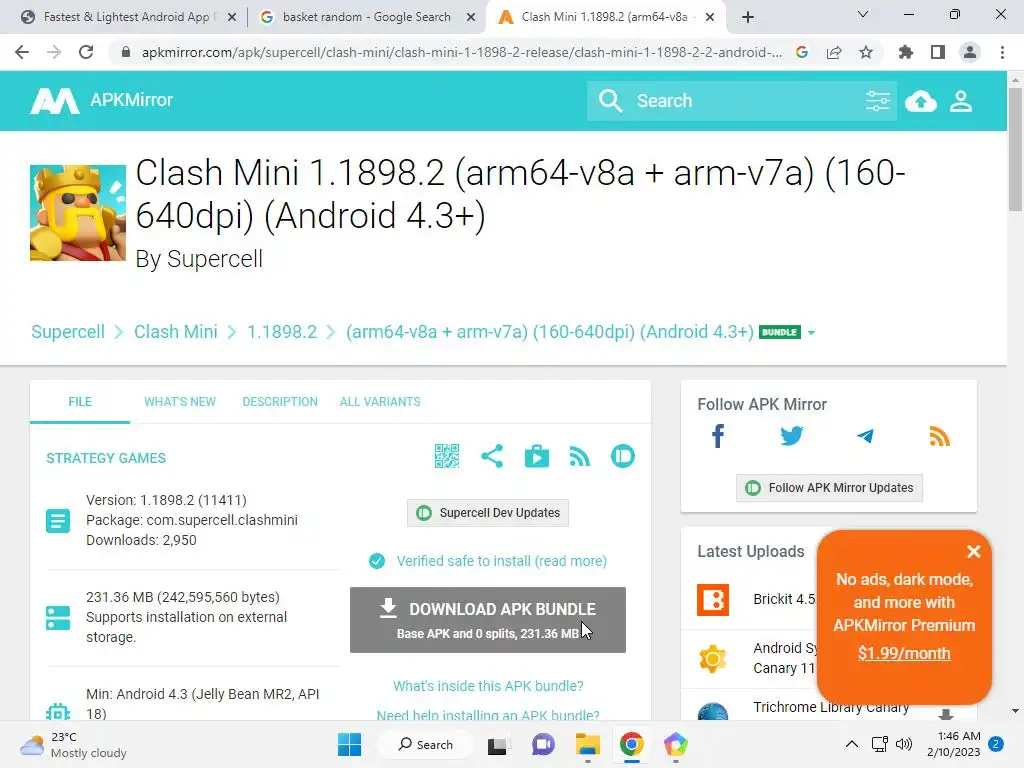This screenshot has width=1024, height=768.
Task: Reload the page with browser refresh button
Action: point(86,52)
